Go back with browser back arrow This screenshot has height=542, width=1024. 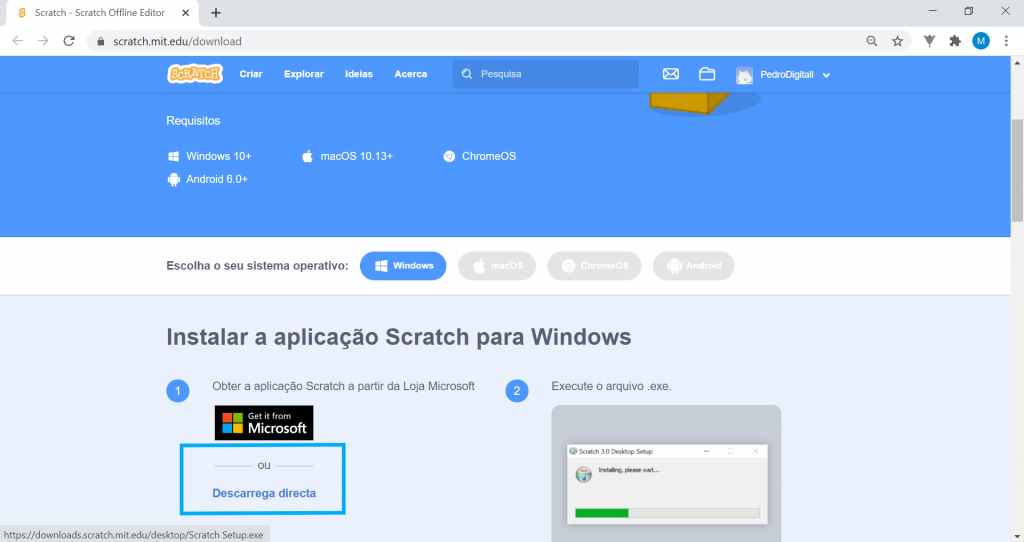pyautogui.click(x=18, y=41)
